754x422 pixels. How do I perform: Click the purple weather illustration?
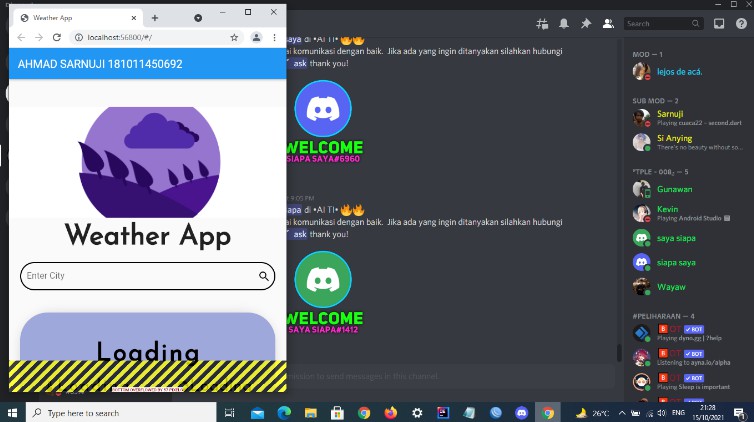point(149,162)
